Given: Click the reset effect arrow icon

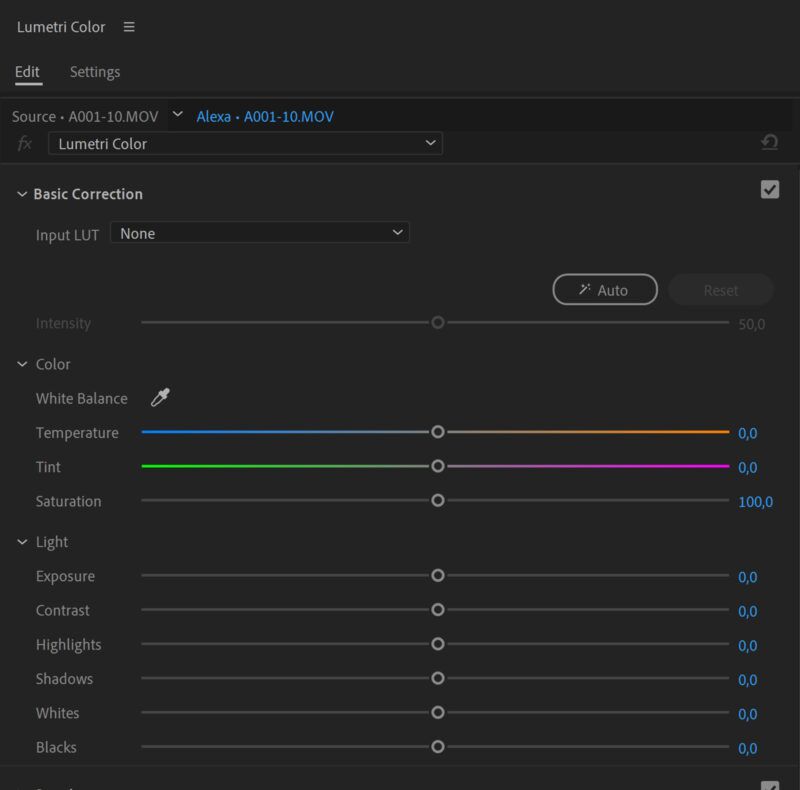Looking at the screenshot, I should (769, 143).
